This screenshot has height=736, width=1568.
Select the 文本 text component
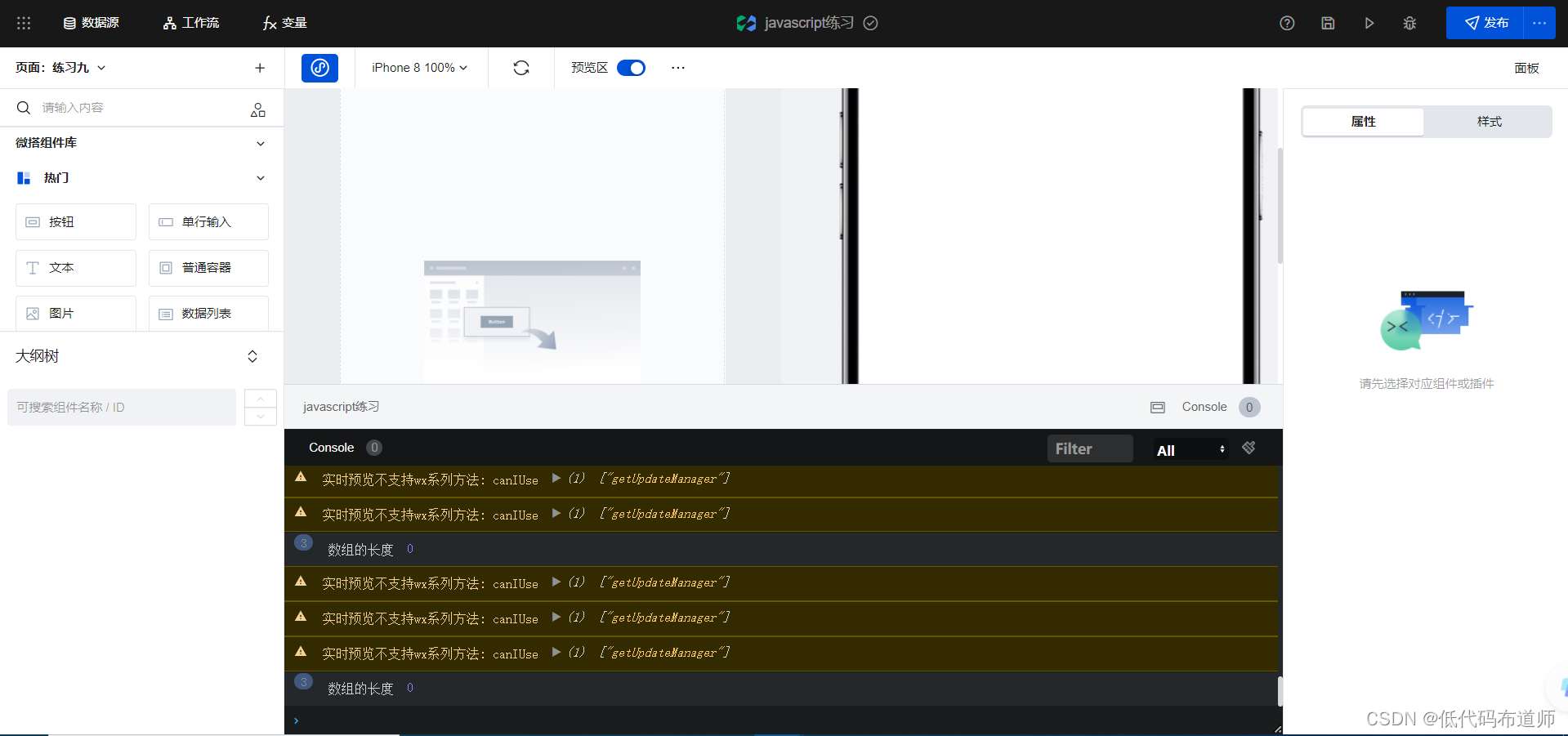(76, 268)
